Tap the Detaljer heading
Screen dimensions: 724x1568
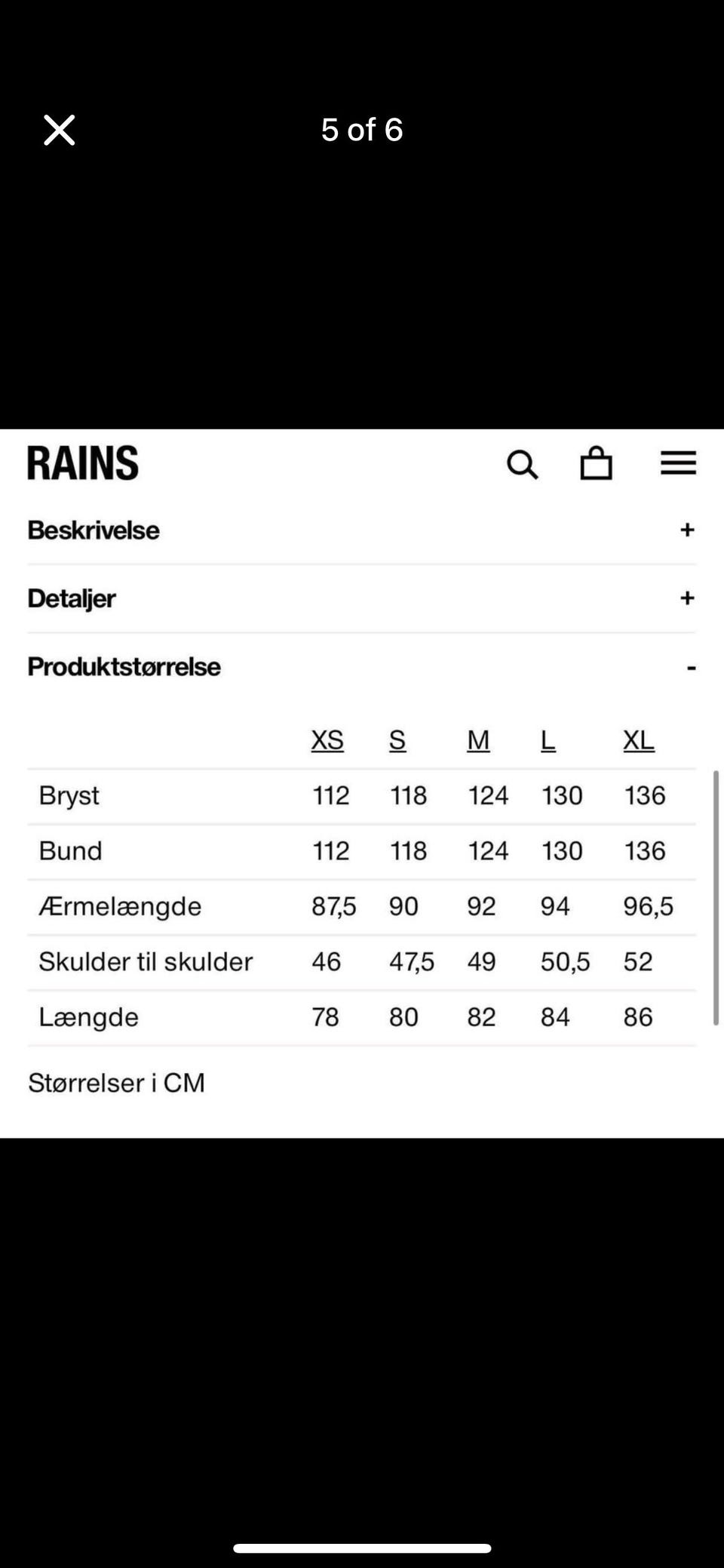(x=72, y=598)
